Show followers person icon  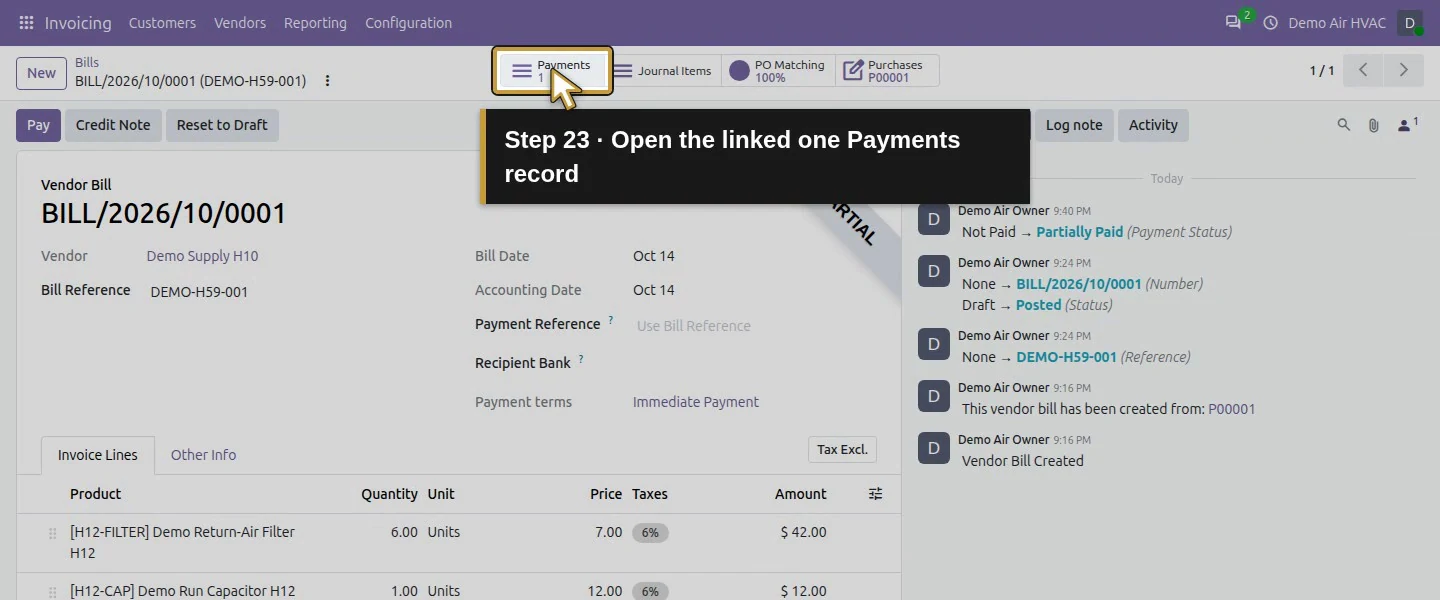point(1407,125)
